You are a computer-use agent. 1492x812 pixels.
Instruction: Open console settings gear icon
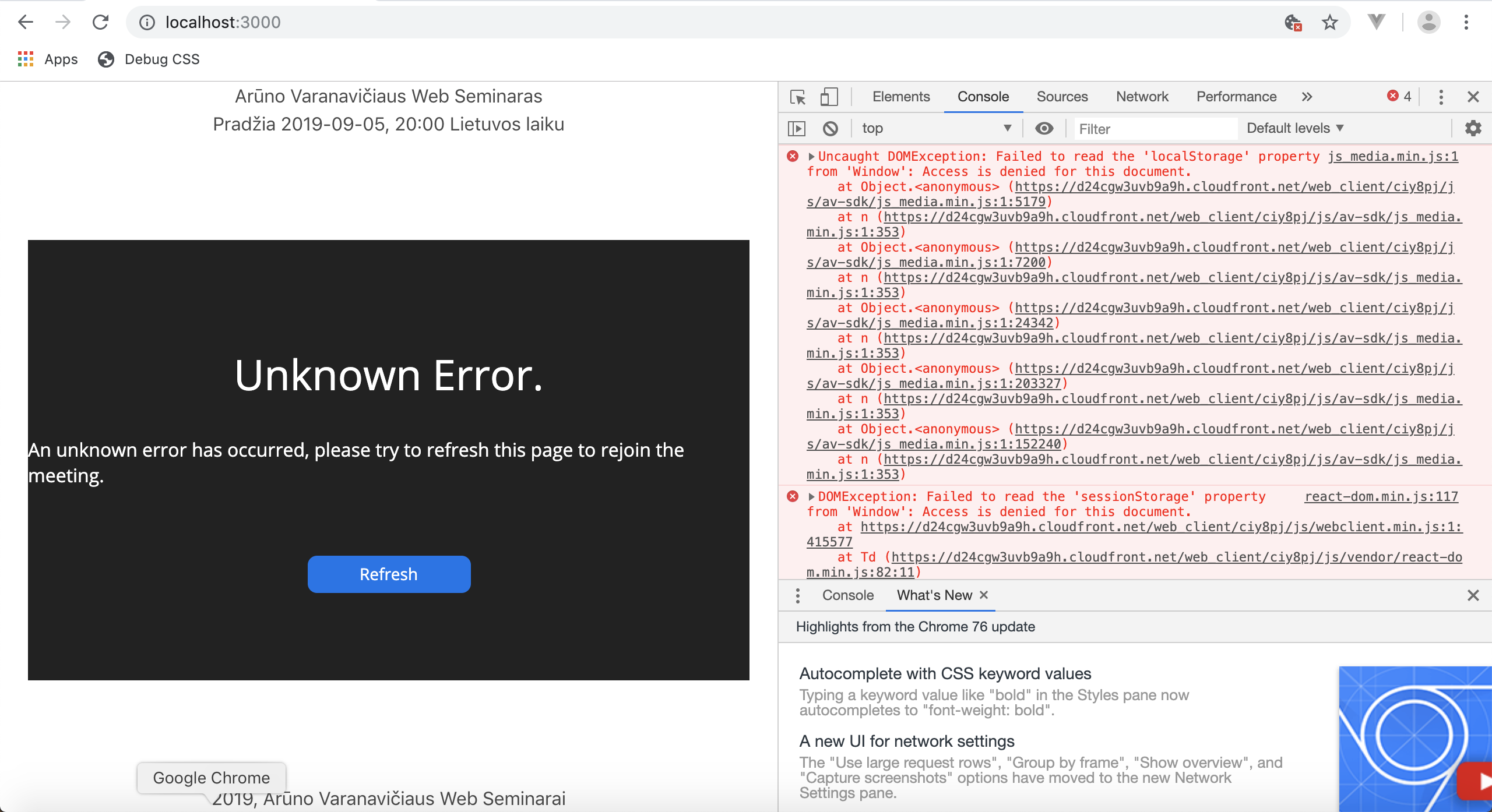coord(1473,128)
